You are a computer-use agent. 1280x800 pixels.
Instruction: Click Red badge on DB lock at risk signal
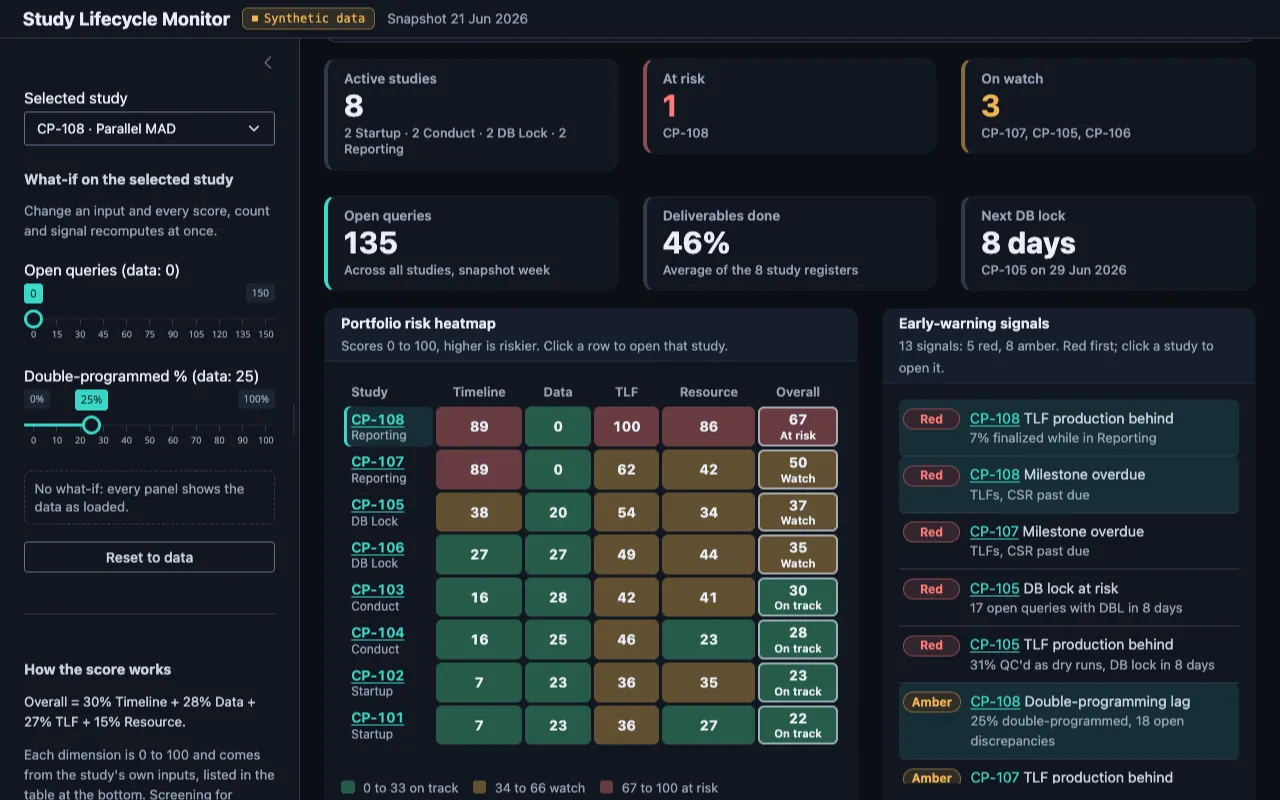931,589
